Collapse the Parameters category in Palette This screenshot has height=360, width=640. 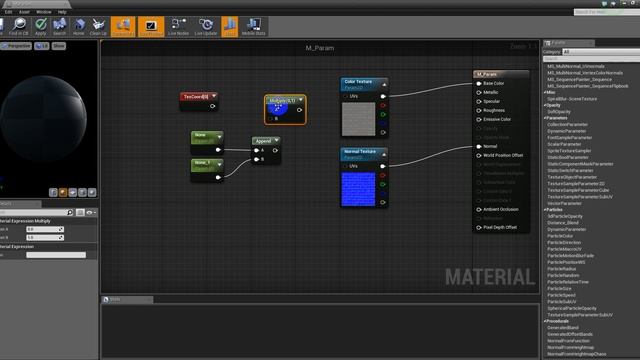click(545, 118)
